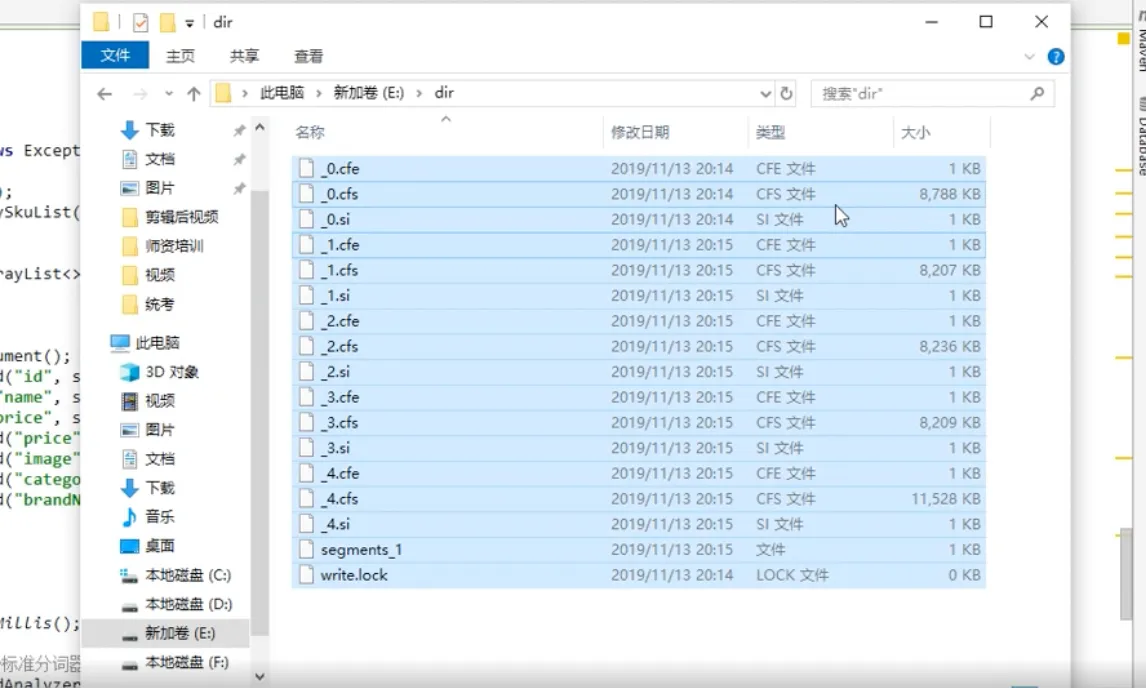Screen dimensions: 1146x688
Task: Select the segments_1 file icon
Action: 307,550
